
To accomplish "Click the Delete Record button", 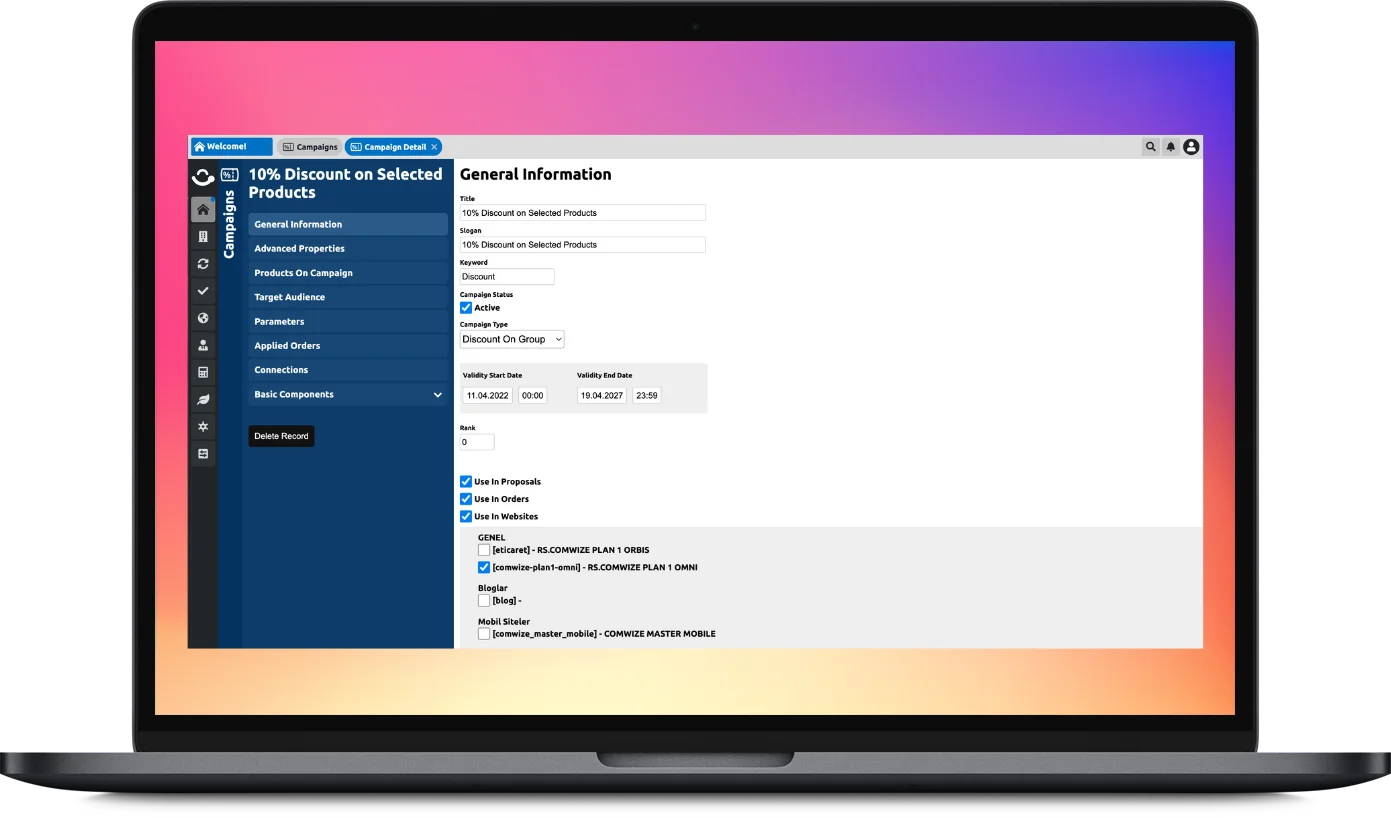I will [x=281, y=436].
